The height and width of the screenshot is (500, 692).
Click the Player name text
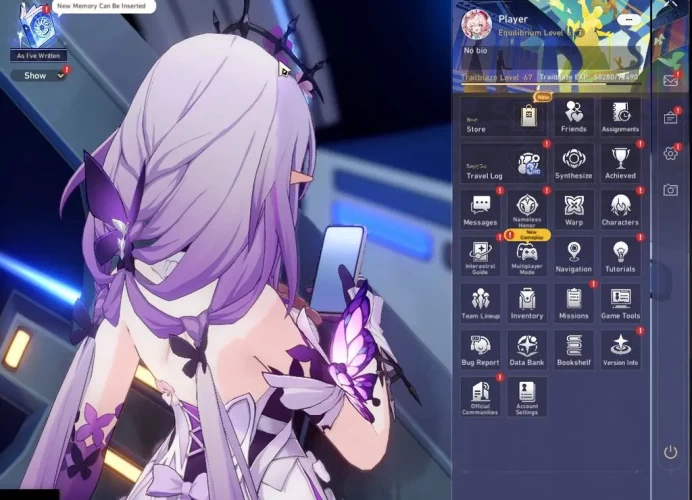point(513,19)
